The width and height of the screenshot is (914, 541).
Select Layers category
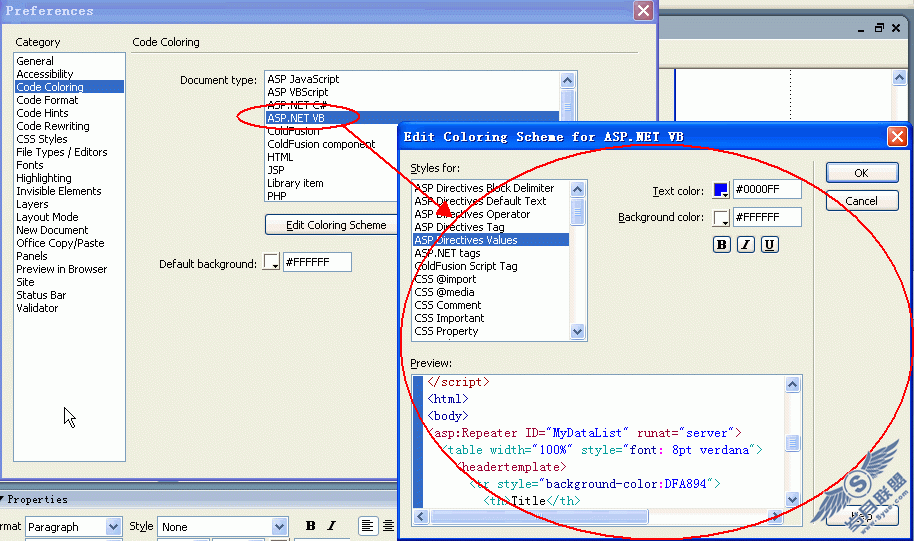tap(32, 204)
